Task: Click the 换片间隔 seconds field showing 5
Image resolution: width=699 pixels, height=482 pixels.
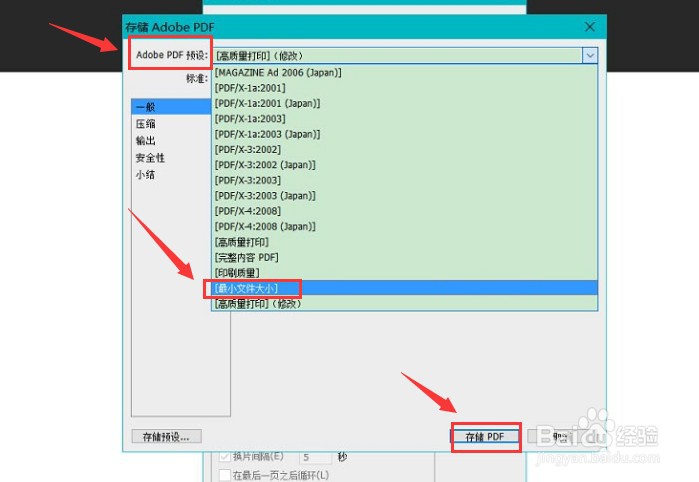Action: (315, 457)
